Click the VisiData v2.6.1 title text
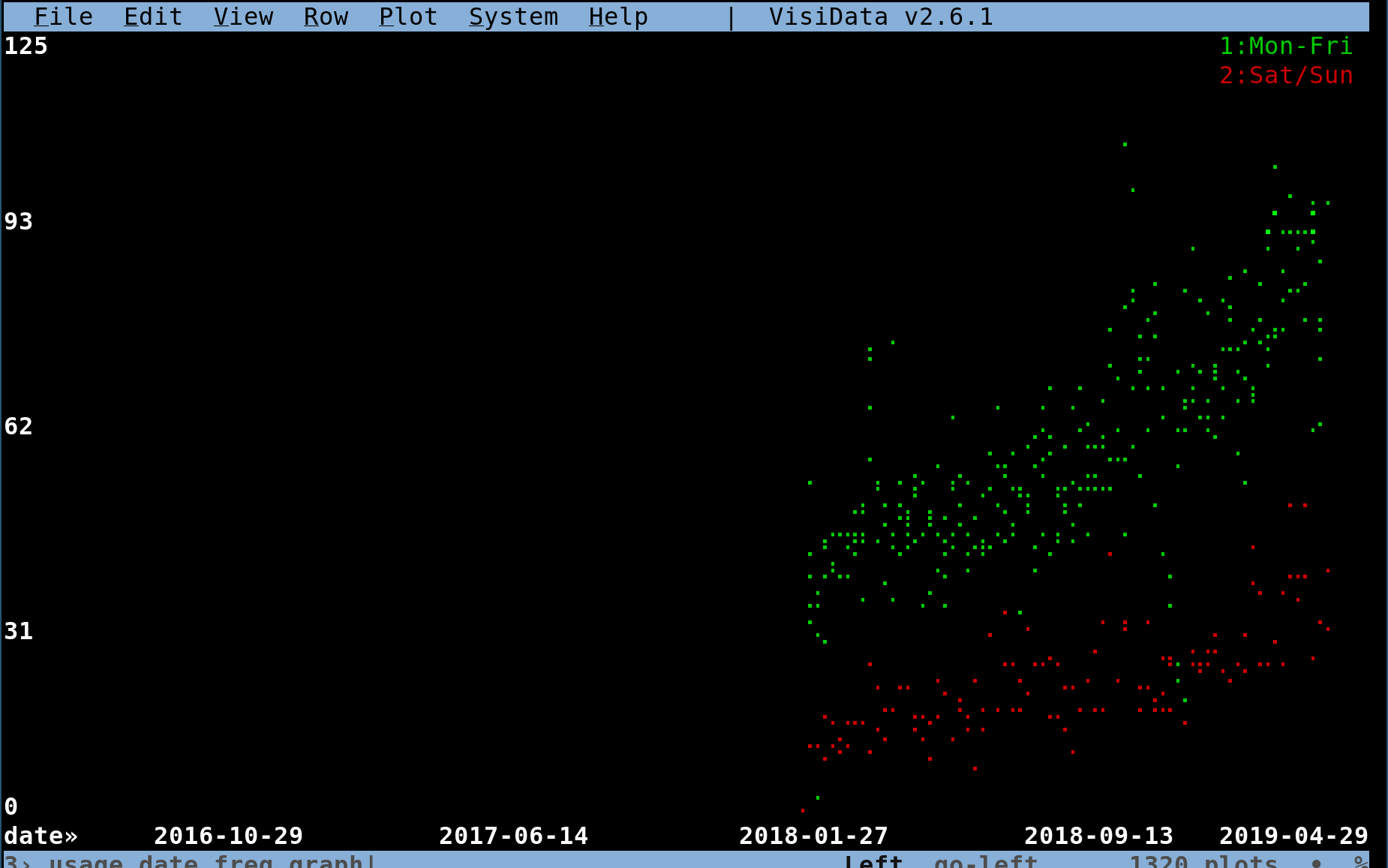Screen dimensions: 1388x868 coord(882,17)
